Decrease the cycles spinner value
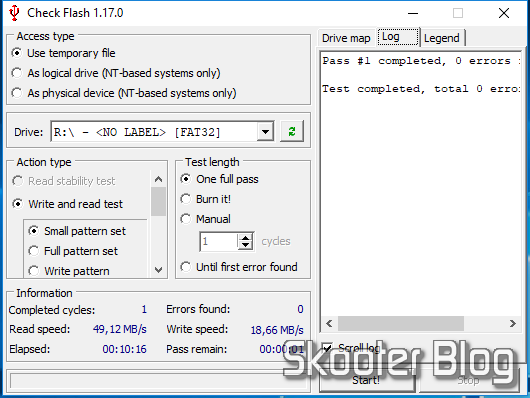The height and width of the screenshot is (398, 530). [245, 245]
